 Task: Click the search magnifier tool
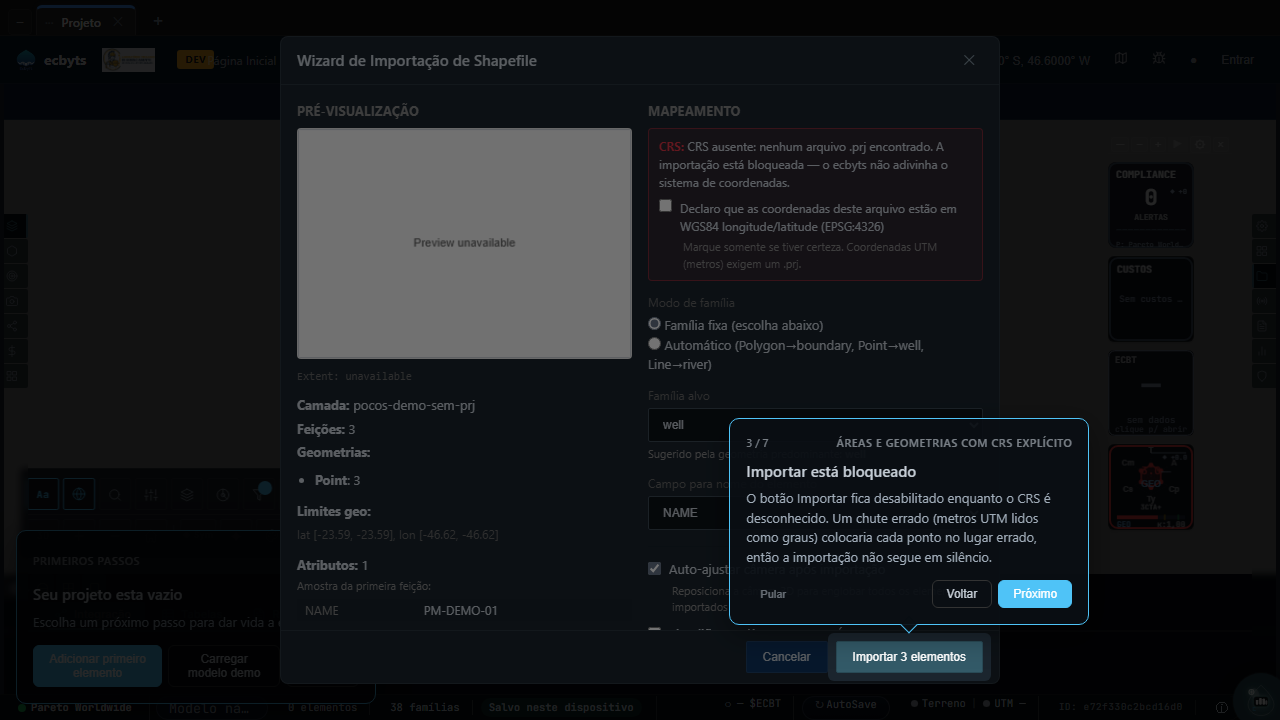(x=115, y=494)
